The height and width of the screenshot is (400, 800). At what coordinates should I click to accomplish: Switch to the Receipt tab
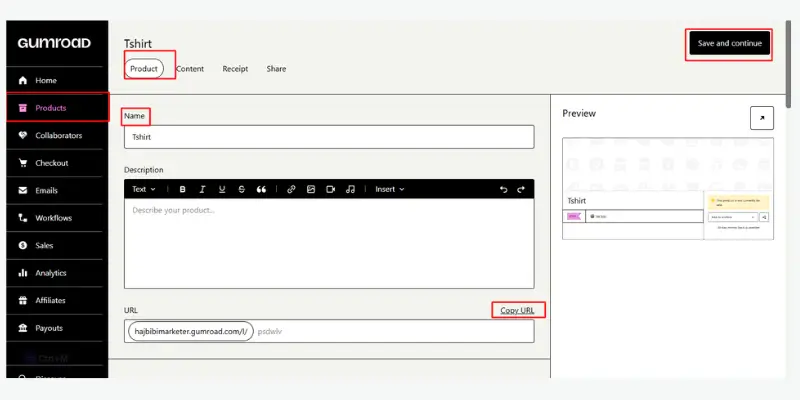point(235,69)
